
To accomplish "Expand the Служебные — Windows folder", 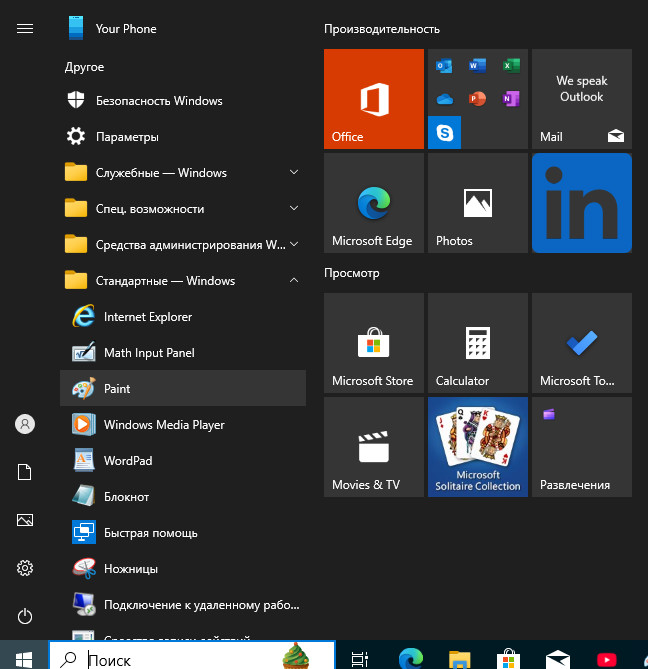I will (183, 172).
